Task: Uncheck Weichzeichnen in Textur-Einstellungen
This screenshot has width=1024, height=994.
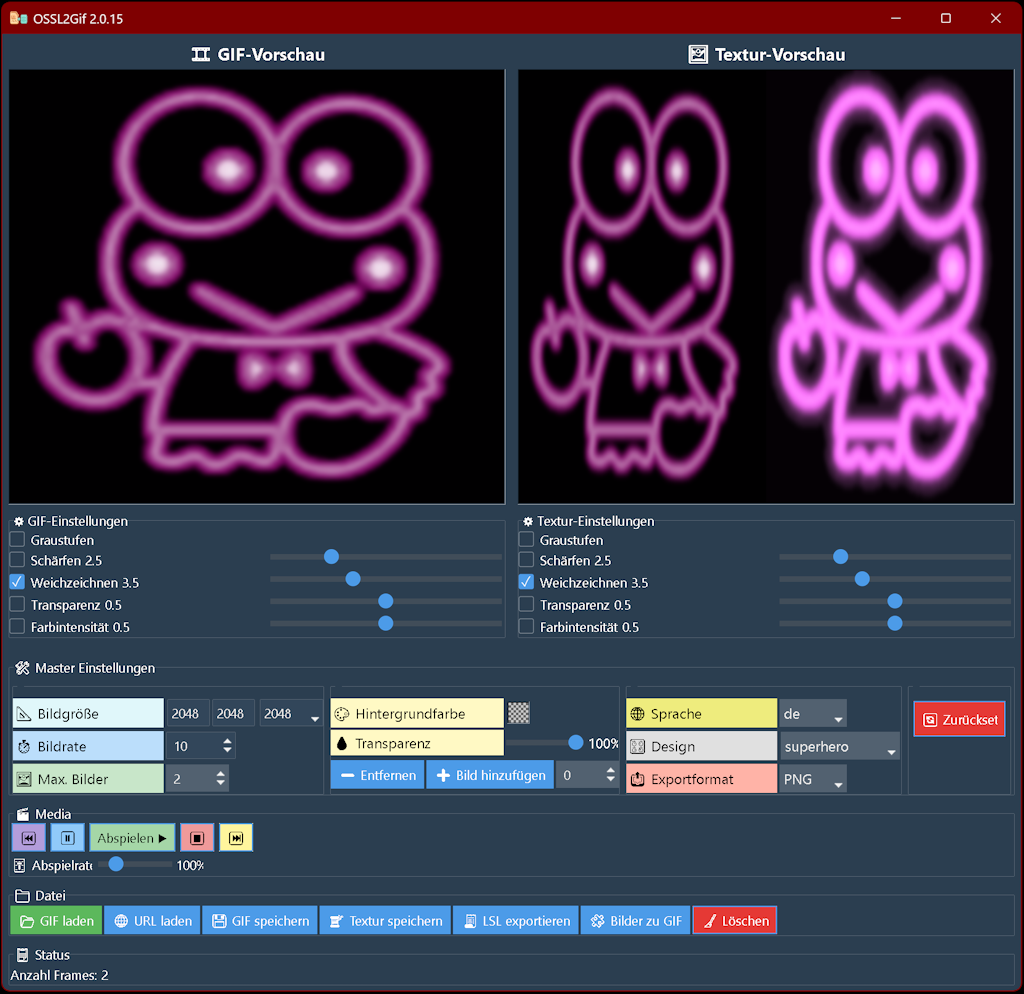Action: pyautogui.click(x=526, y=582)
